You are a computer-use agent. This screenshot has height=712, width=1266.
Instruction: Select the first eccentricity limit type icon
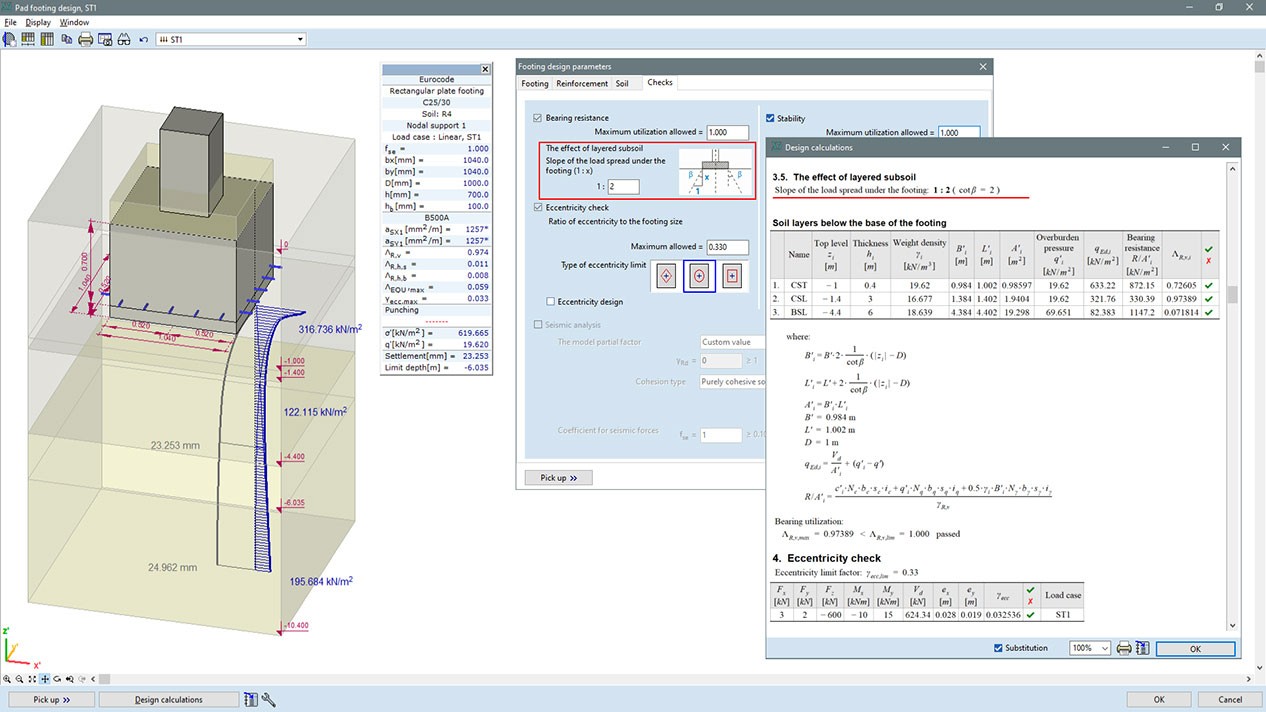coord(667,275)
